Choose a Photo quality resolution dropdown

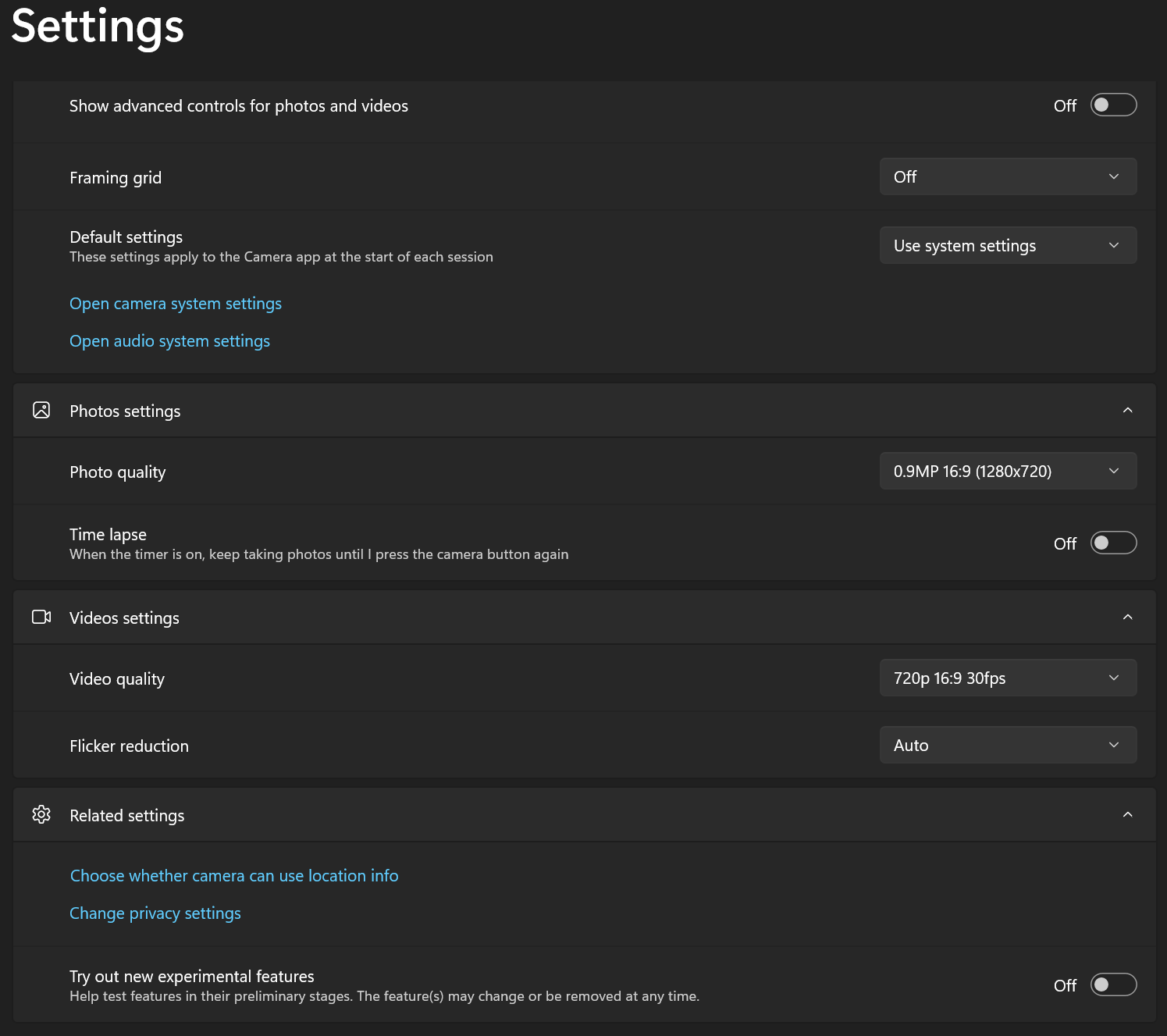point(1007,471)
